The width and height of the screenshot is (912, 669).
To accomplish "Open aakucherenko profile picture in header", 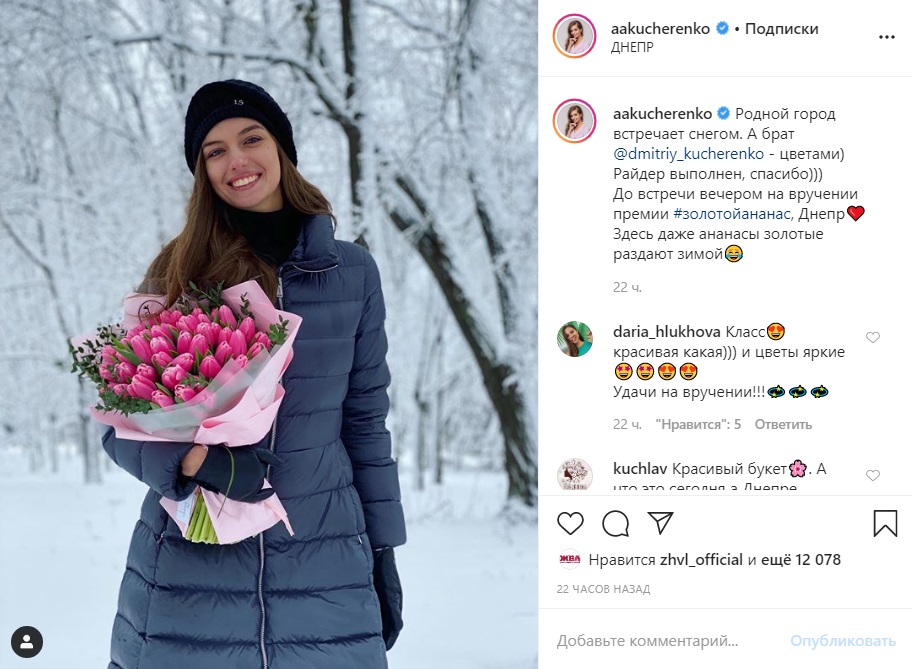I will pos(574,36).
